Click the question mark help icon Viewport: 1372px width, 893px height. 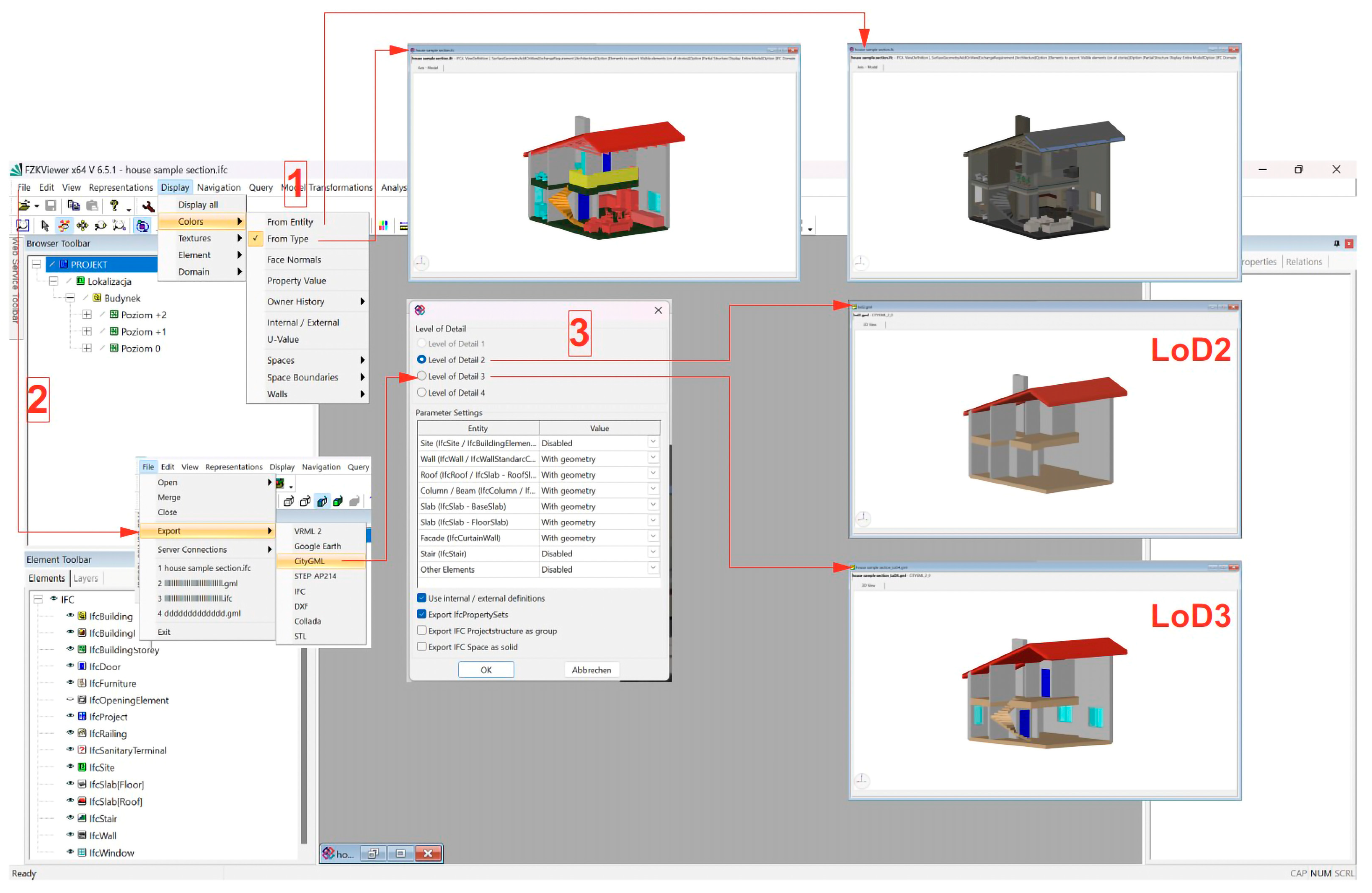(x=114, y=206)
